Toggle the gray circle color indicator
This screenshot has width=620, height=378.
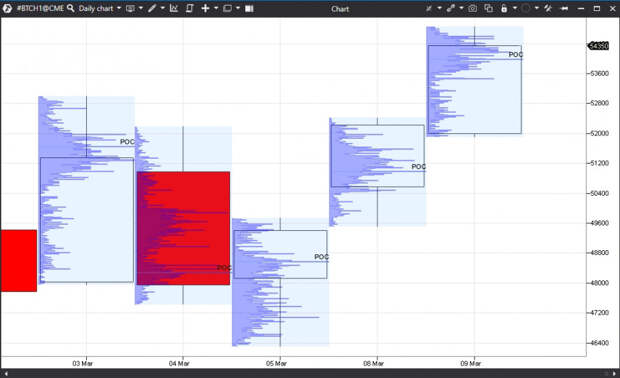click(x=525, y=8)
